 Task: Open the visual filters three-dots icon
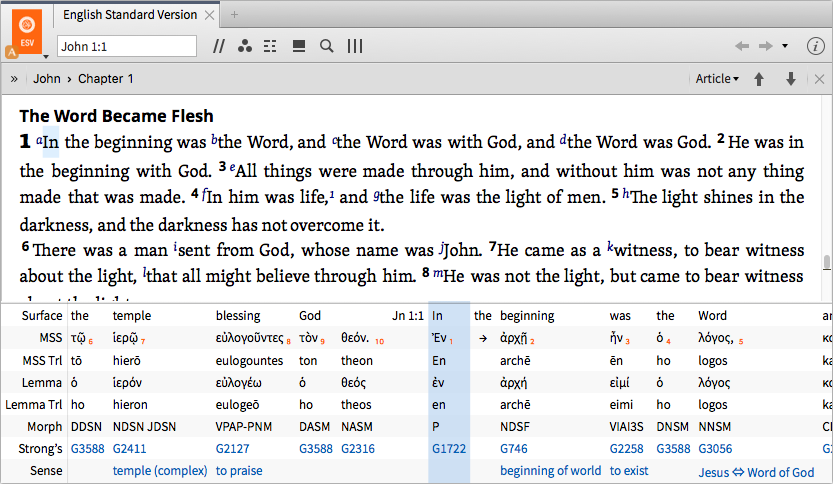(x=245, y=46)
